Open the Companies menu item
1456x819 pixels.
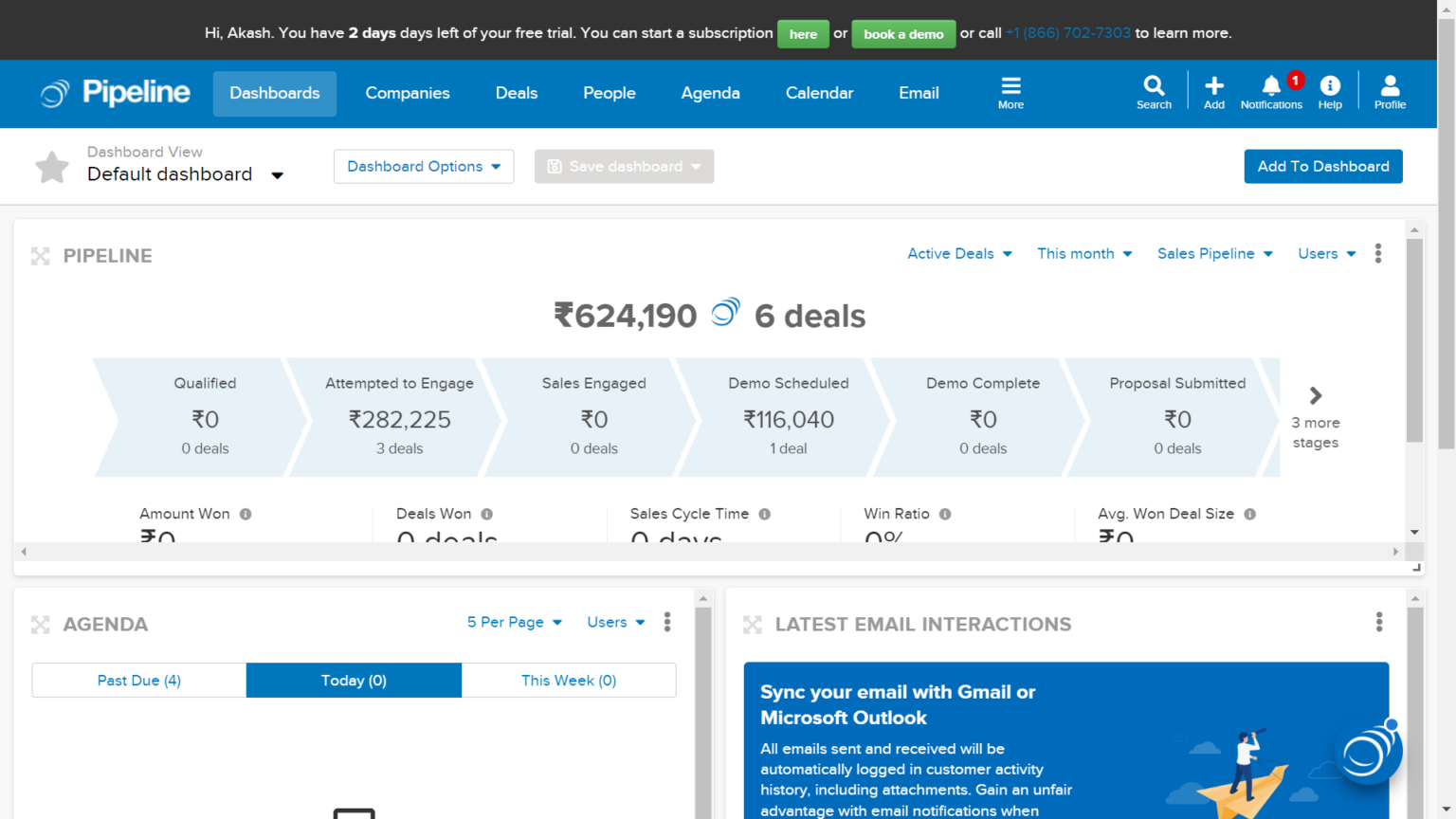coord(408,93)
